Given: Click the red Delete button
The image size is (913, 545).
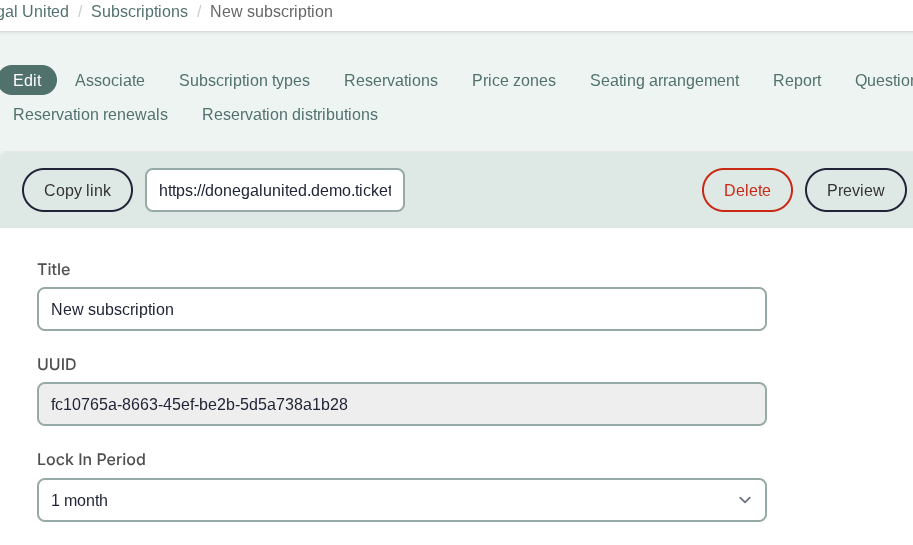Looking at the screenshot, I should point(746,190).
